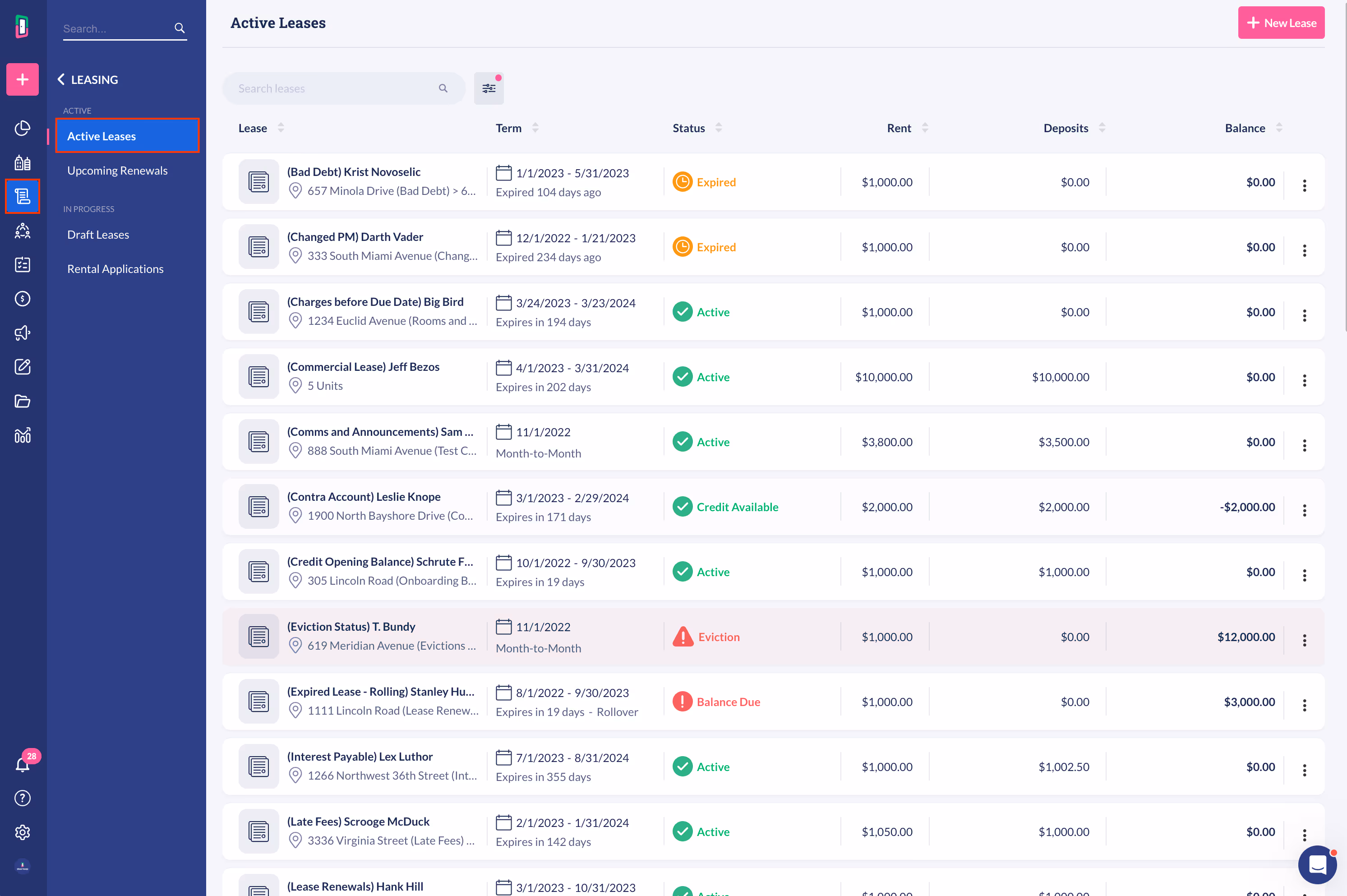1347x896 pixels.
Task: Open the people icon in sidebar
Action: [x=22, y=230]
